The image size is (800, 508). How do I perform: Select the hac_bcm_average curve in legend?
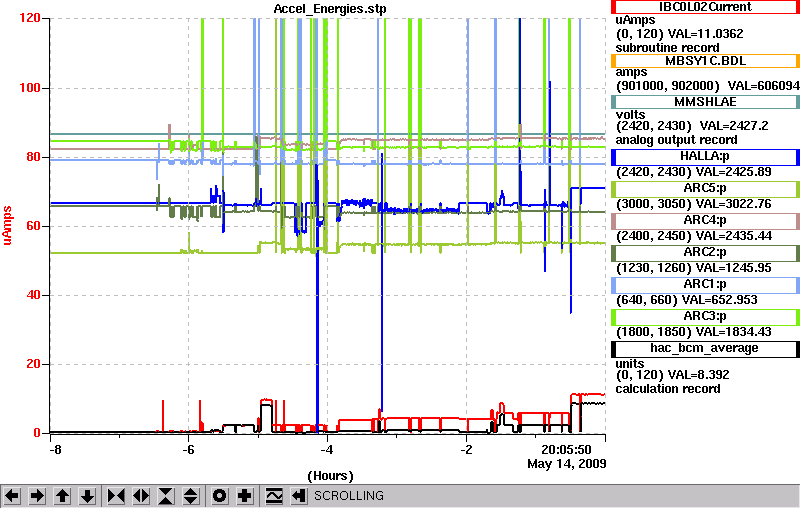(x=705, y=348)
